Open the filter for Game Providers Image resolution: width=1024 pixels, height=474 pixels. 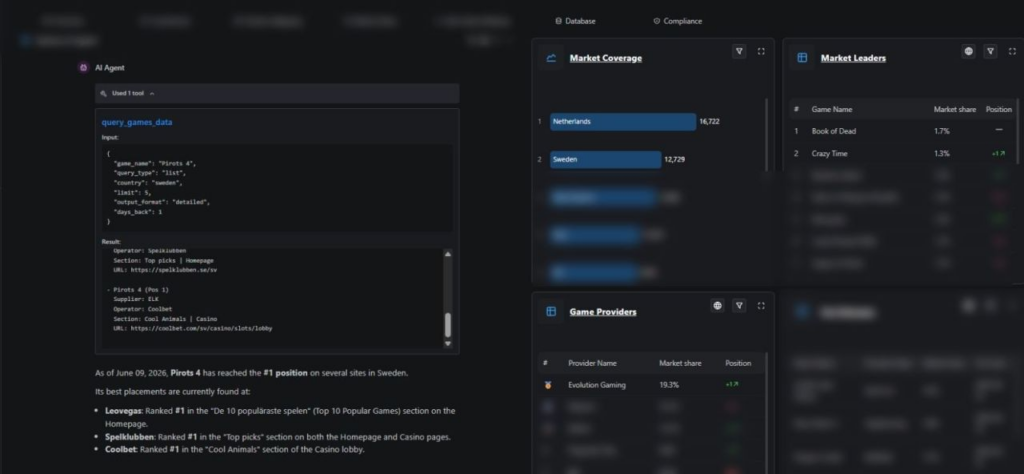739,306
